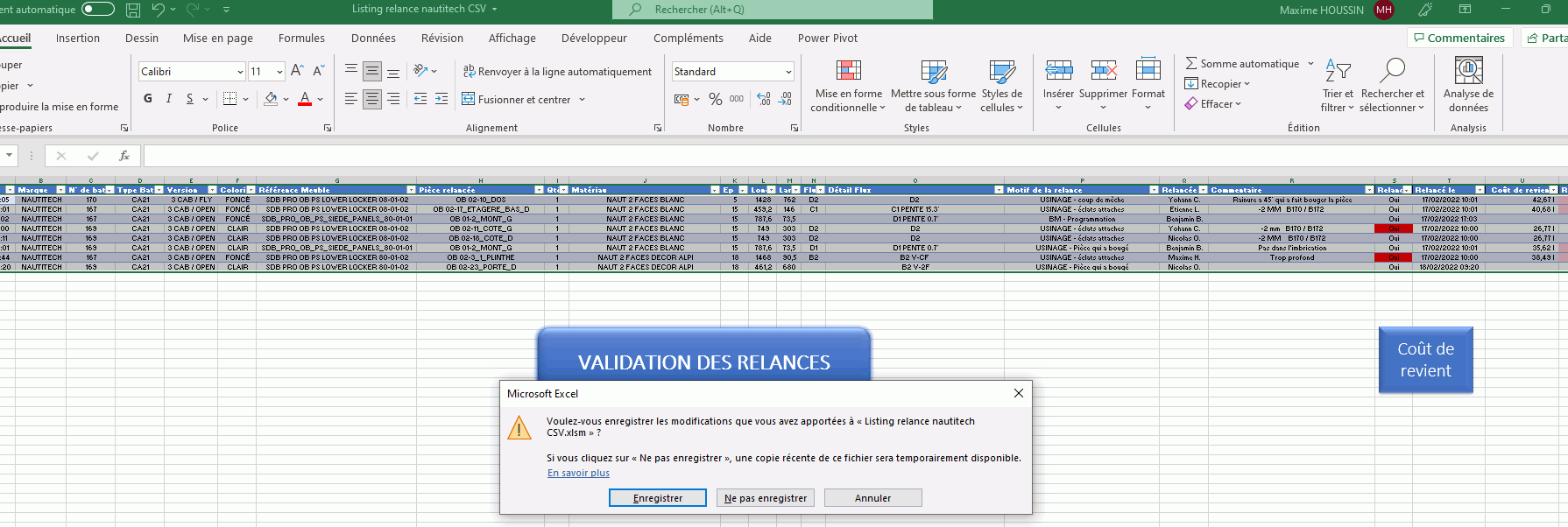Screen dimensions: 1568x527
Task: Click the En savoir plus link
Action: tap(578, 473)
